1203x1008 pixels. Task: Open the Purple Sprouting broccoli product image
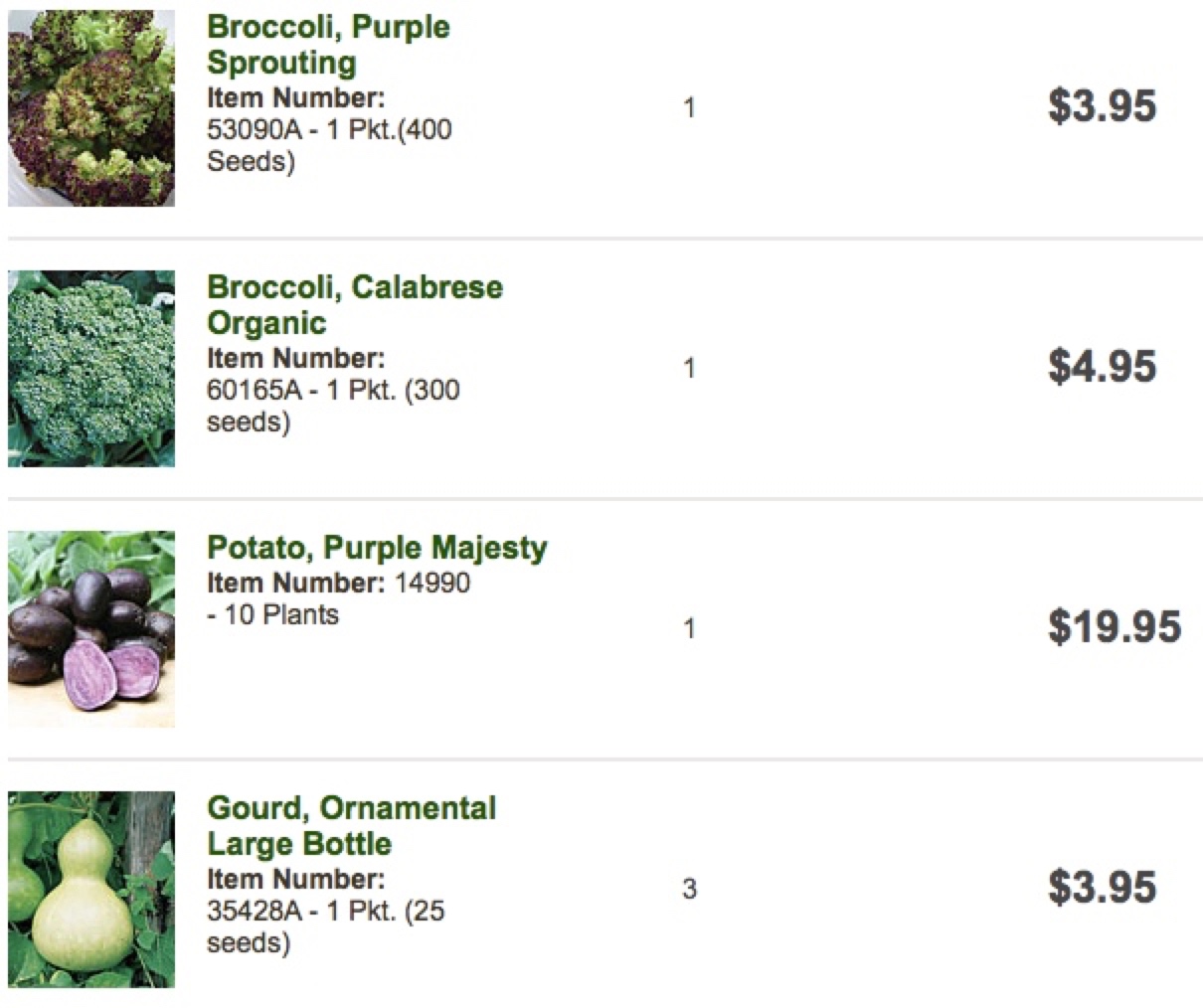(x=91, y=107)
